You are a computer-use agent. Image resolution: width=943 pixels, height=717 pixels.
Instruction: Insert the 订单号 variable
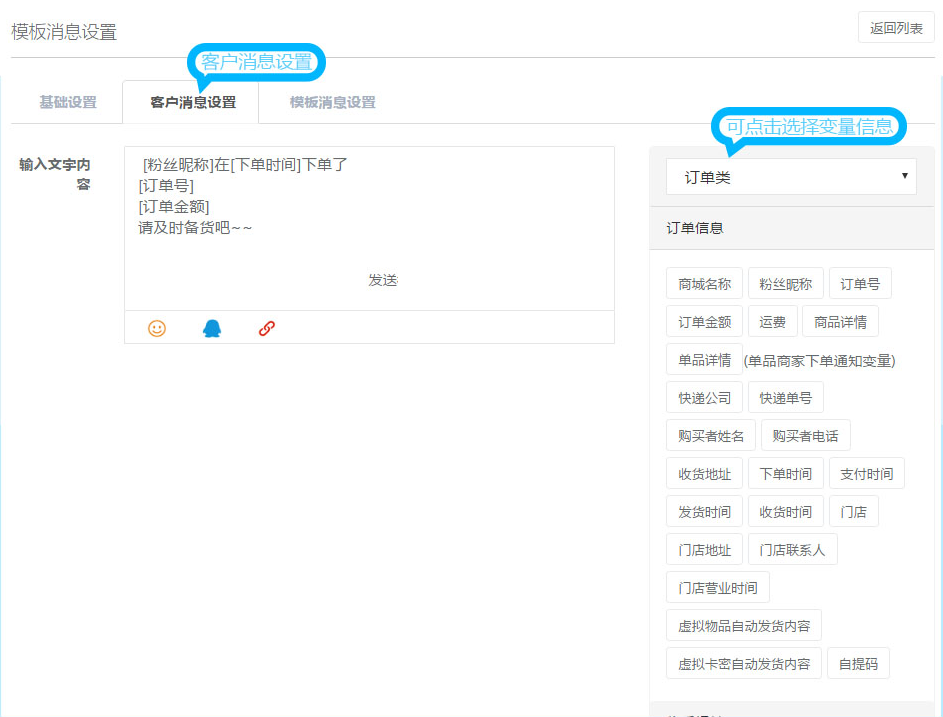pyautogui.click(x=860, y=284)
